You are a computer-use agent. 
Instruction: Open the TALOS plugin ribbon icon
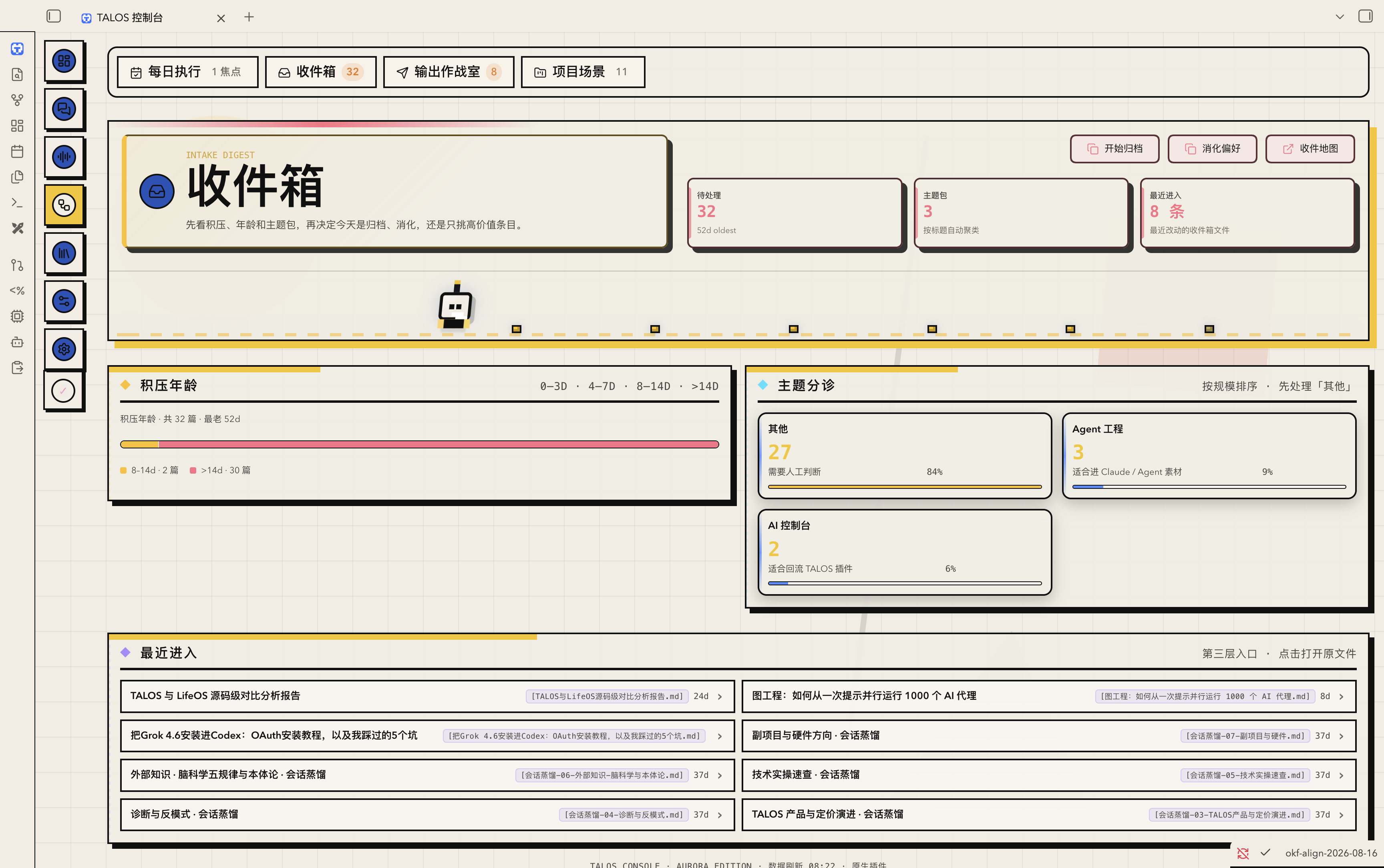(x=17, y=49)
